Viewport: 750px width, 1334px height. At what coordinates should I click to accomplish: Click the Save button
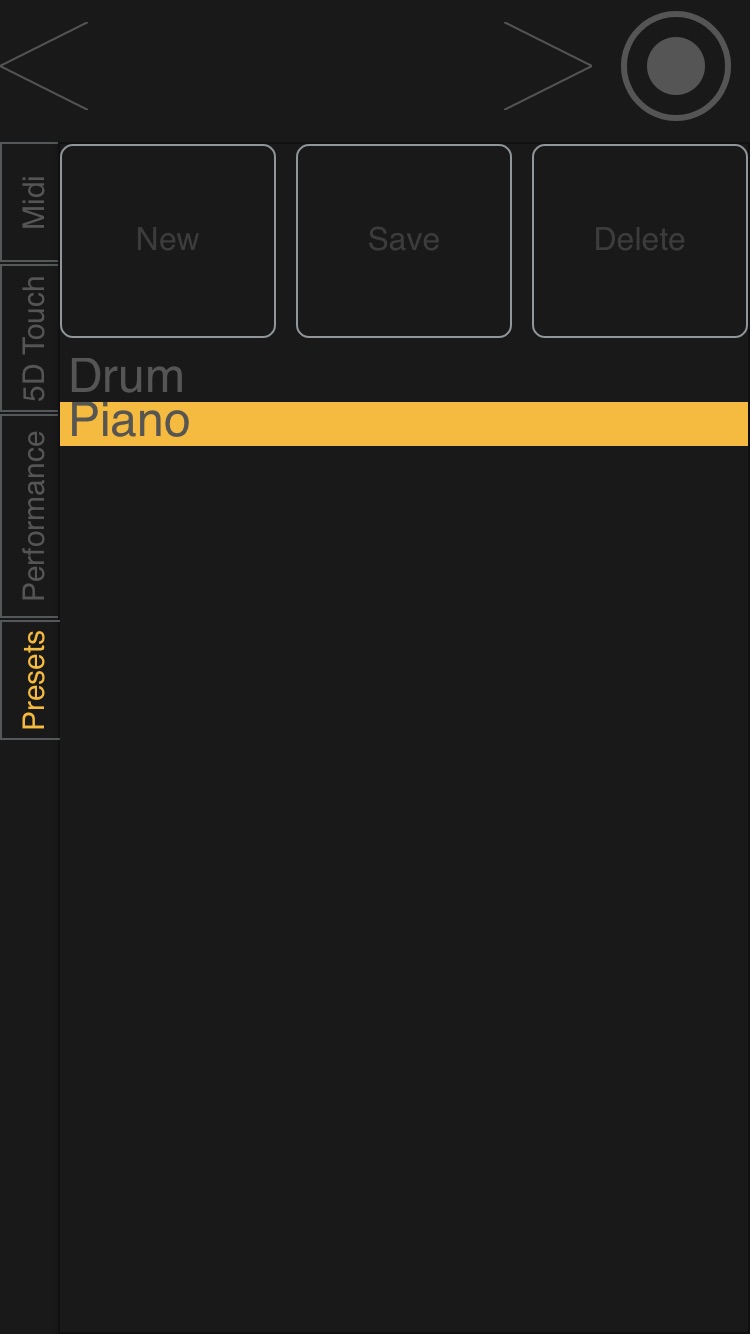404,240
